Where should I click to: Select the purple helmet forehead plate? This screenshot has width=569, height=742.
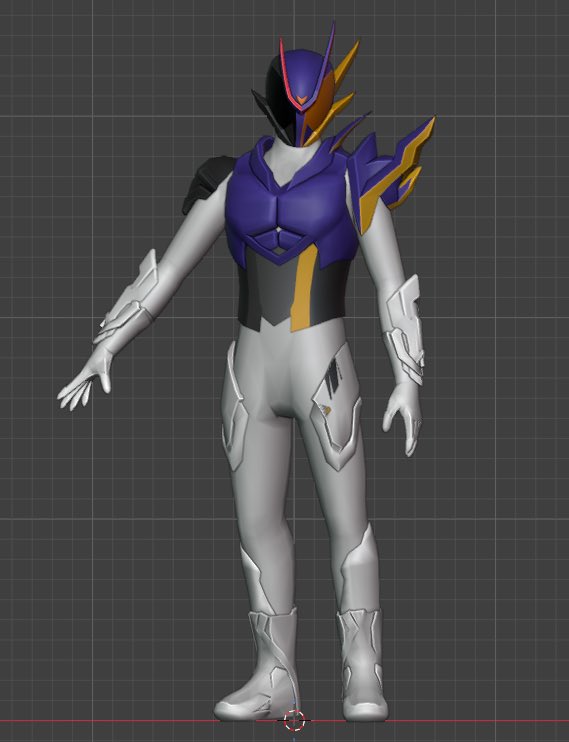[x=303, y=76]
